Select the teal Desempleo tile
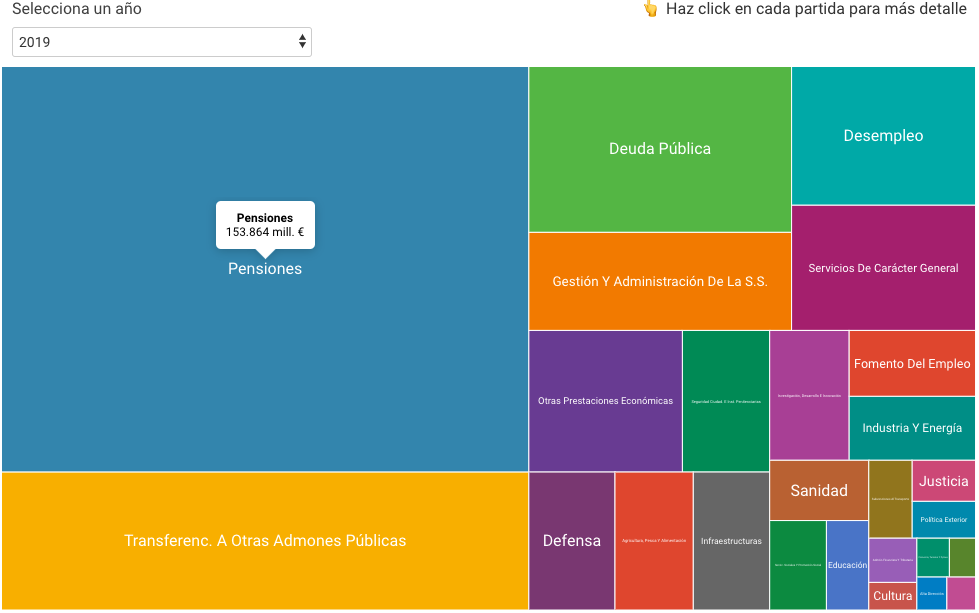The image size is (979, 613). tap(883, 136)
